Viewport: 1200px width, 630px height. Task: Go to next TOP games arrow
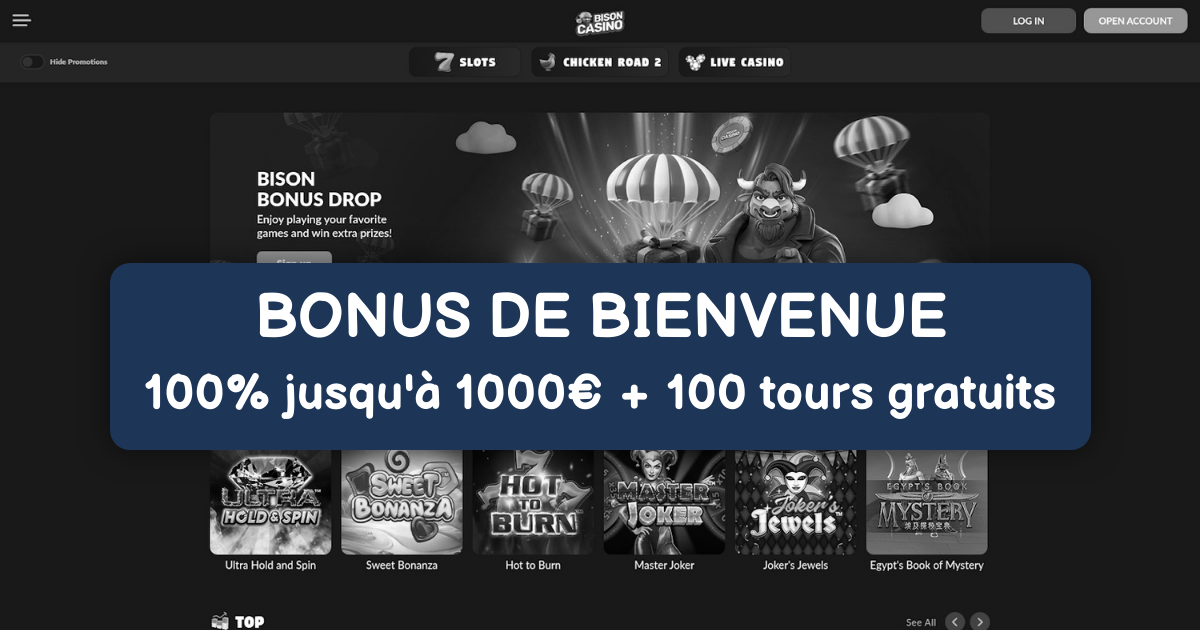pyautogui.click(x=980, y=622)
